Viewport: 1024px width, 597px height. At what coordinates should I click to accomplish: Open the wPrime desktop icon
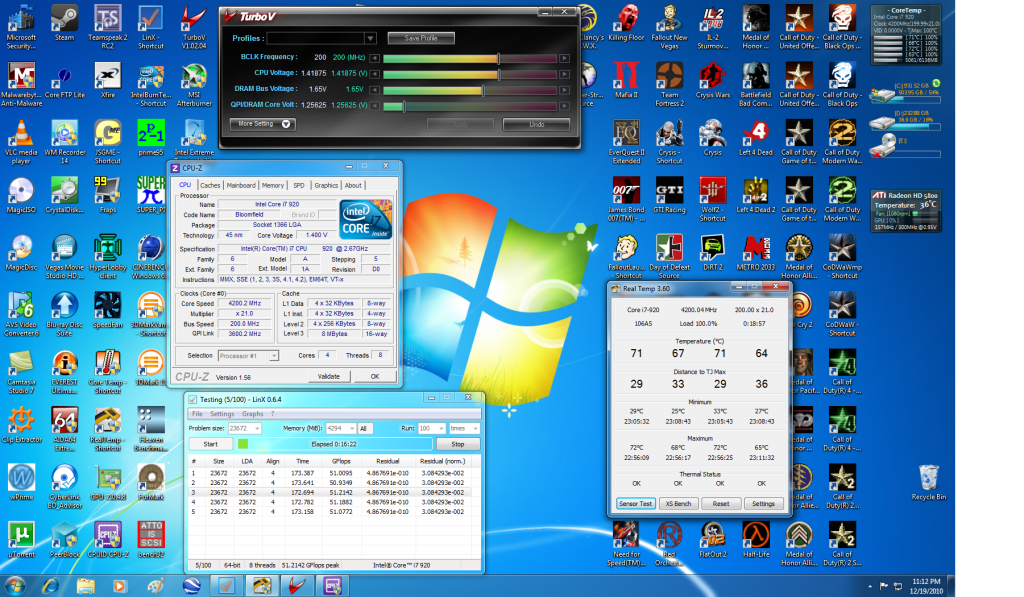point(21,482)
